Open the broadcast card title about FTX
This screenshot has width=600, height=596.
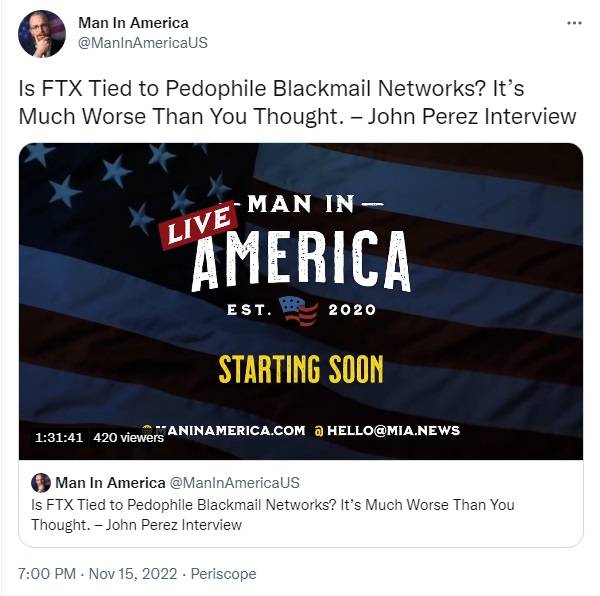pos(272,515)
